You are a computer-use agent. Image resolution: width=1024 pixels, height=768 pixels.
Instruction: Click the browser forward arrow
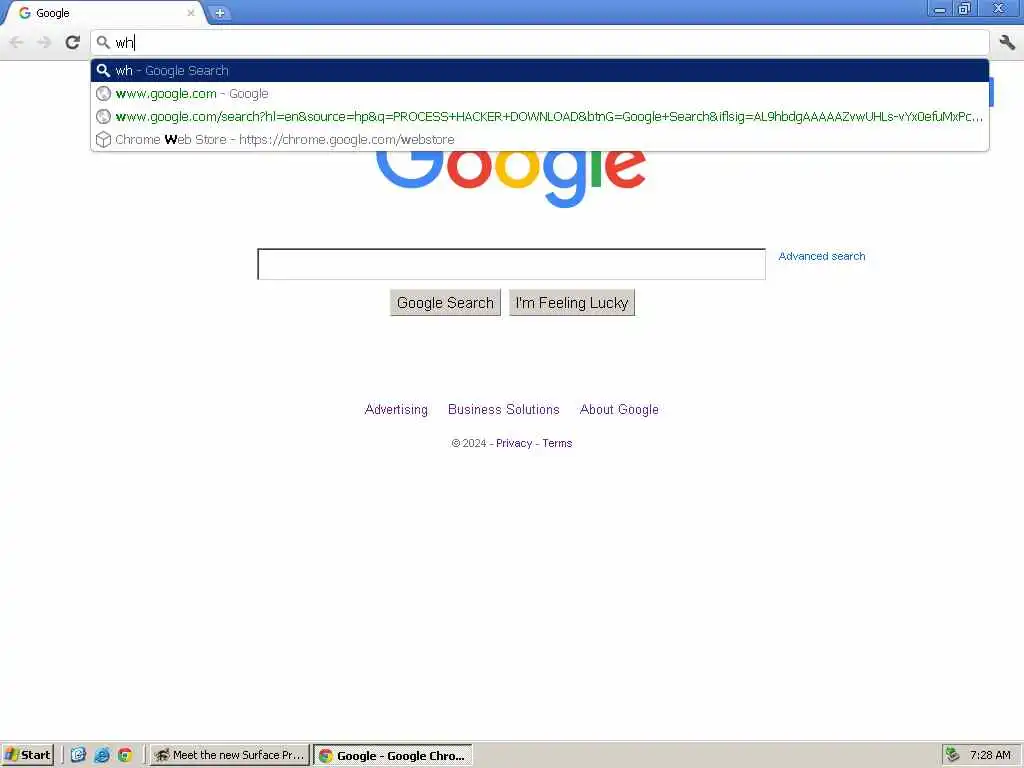[44, 42]
